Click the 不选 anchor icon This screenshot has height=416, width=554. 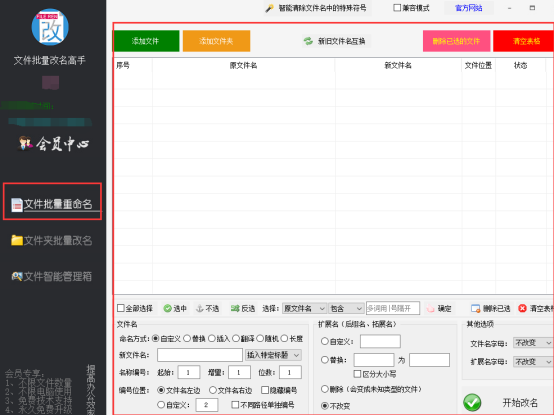tap(200, 309)
